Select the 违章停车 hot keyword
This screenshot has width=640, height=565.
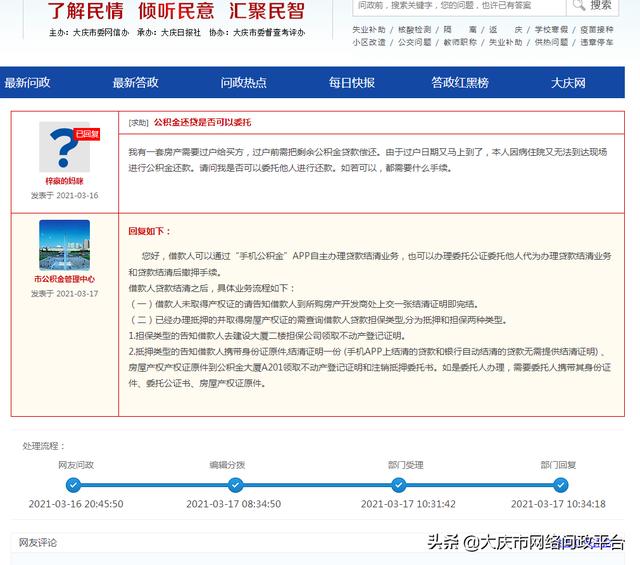(x=597, y=42)
